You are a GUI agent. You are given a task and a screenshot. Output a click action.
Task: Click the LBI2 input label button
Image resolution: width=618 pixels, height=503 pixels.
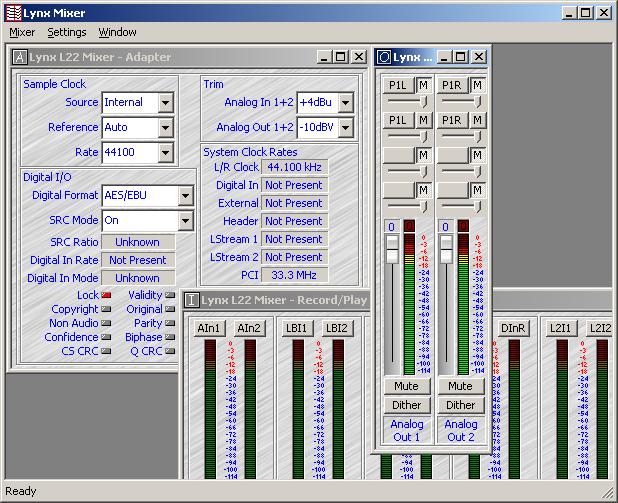click(337, 328)
